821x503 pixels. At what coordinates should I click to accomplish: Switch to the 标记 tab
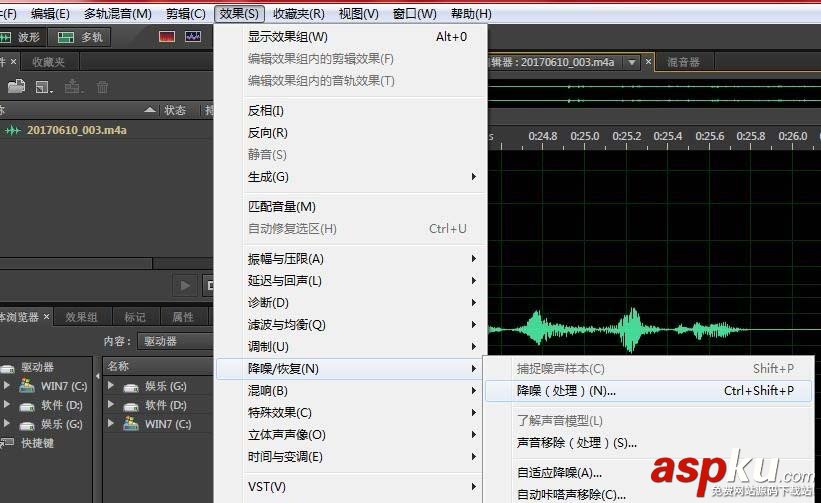click(x=135, y=317)
